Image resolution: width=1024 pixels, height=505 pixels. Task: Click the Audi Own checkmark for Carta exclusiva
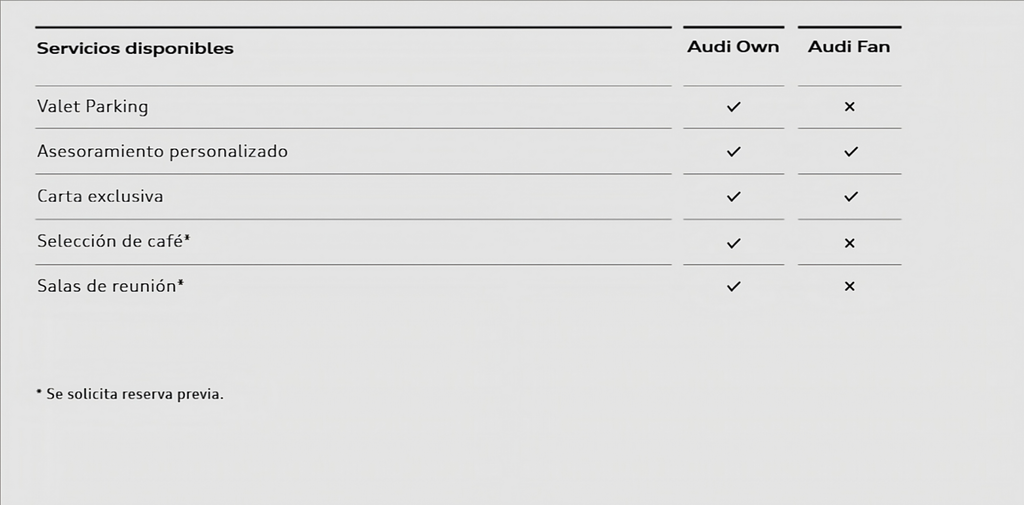pyautogui.click(x=734, y=197)
